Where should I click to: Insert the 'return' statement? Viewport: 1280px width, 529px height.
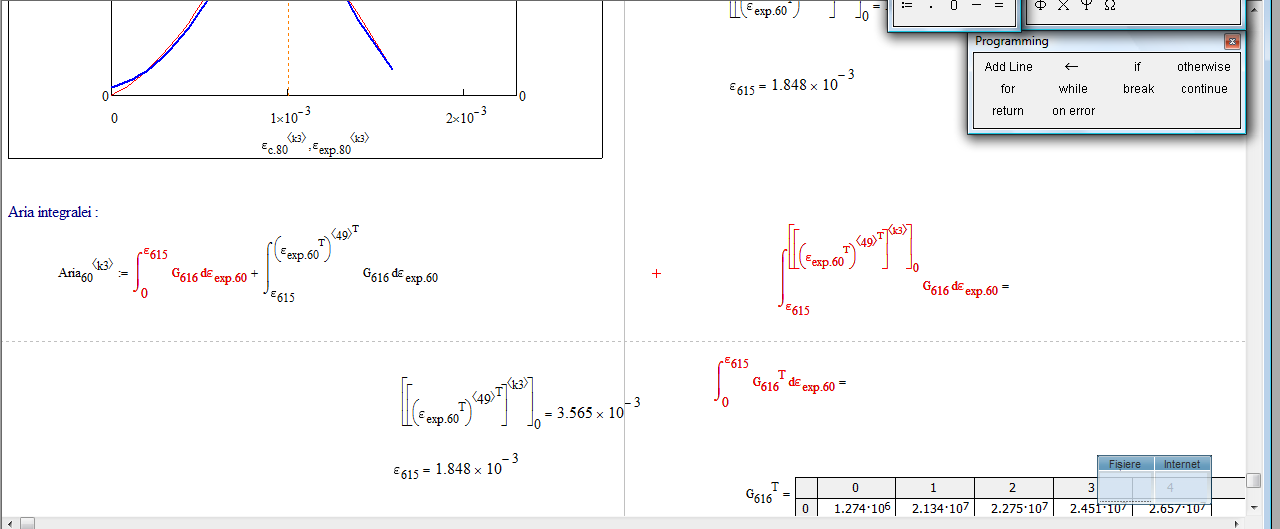pos(1008,111)
